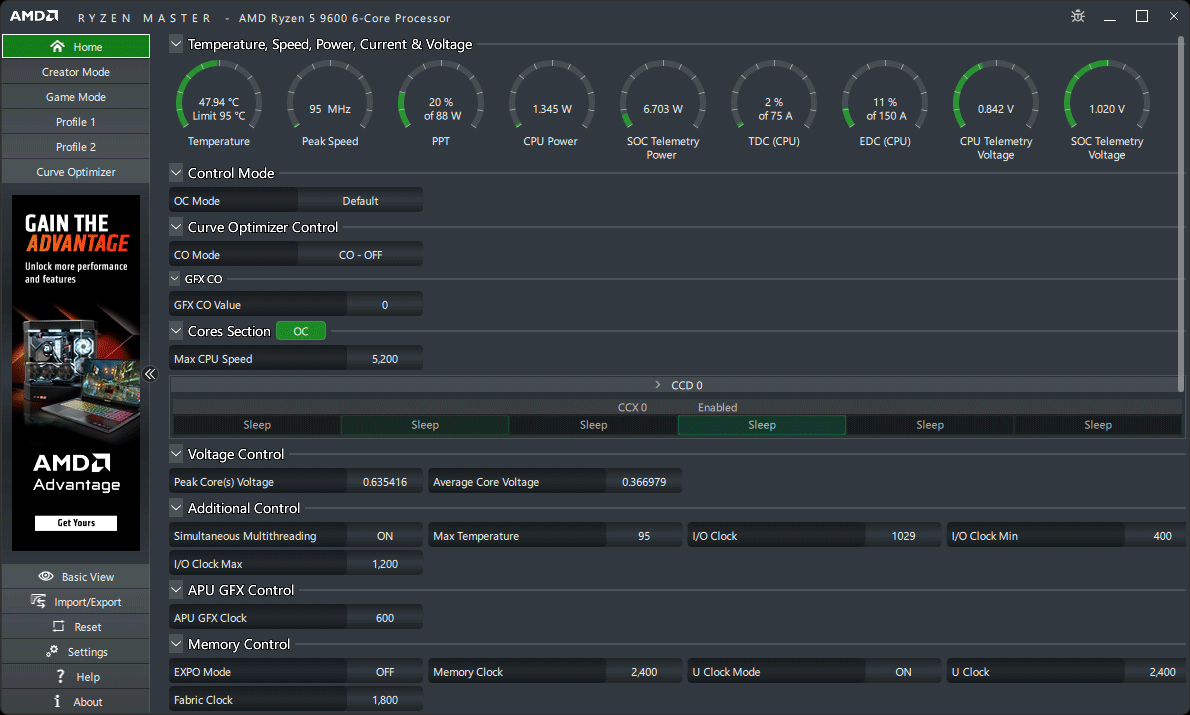Toggle U Clock Mode ON value
This screenshot has width=1190, height=715.
point(903,672)
